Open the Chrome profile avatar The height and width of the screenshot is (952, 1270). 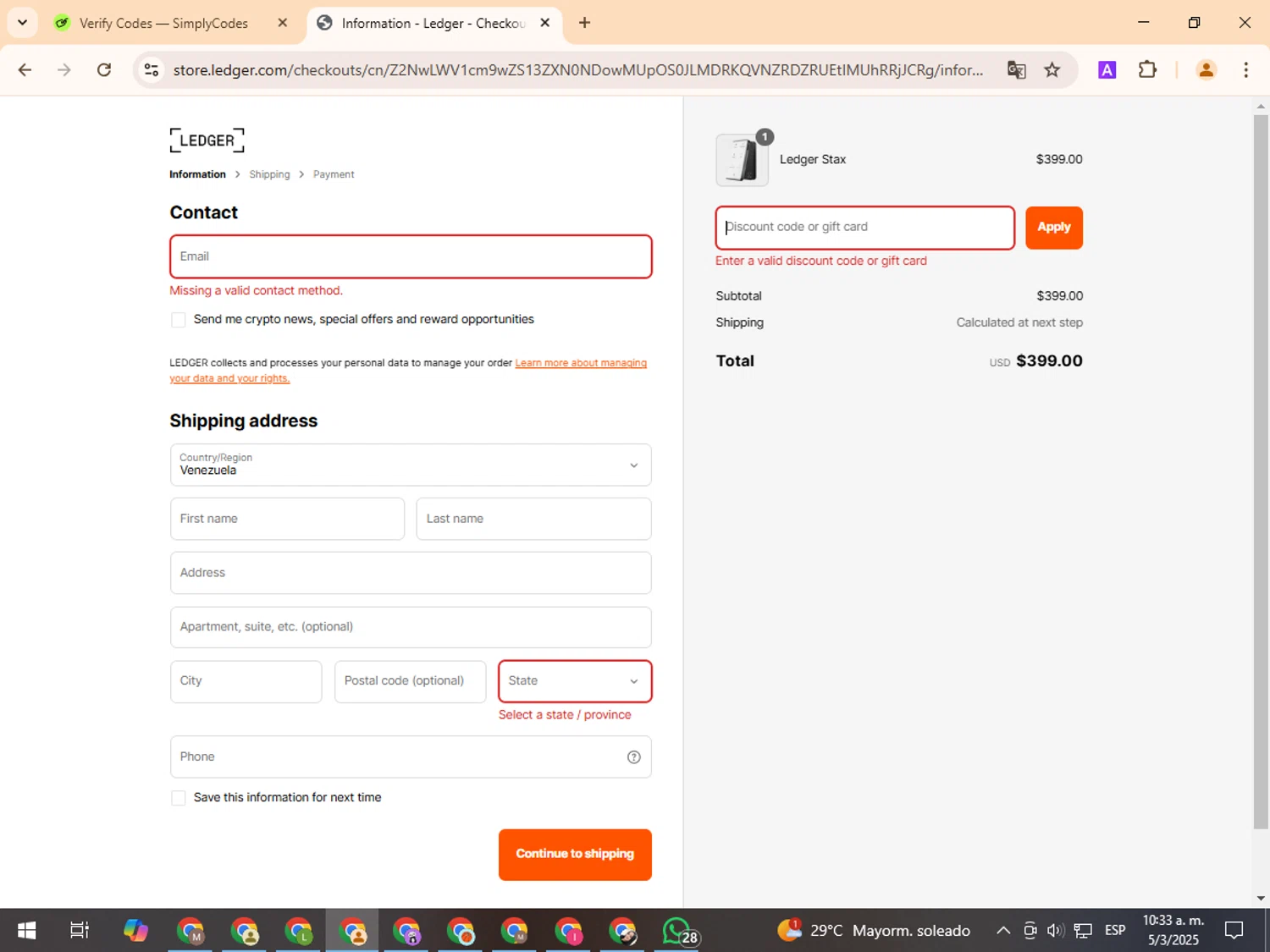coord(1206,70)
